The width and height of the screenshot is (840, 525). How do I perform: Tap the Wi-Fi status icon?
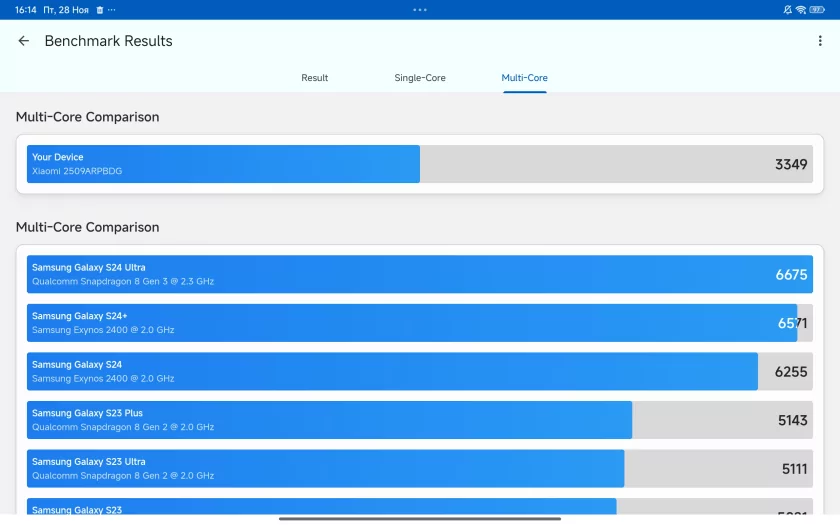click(801, 9)
